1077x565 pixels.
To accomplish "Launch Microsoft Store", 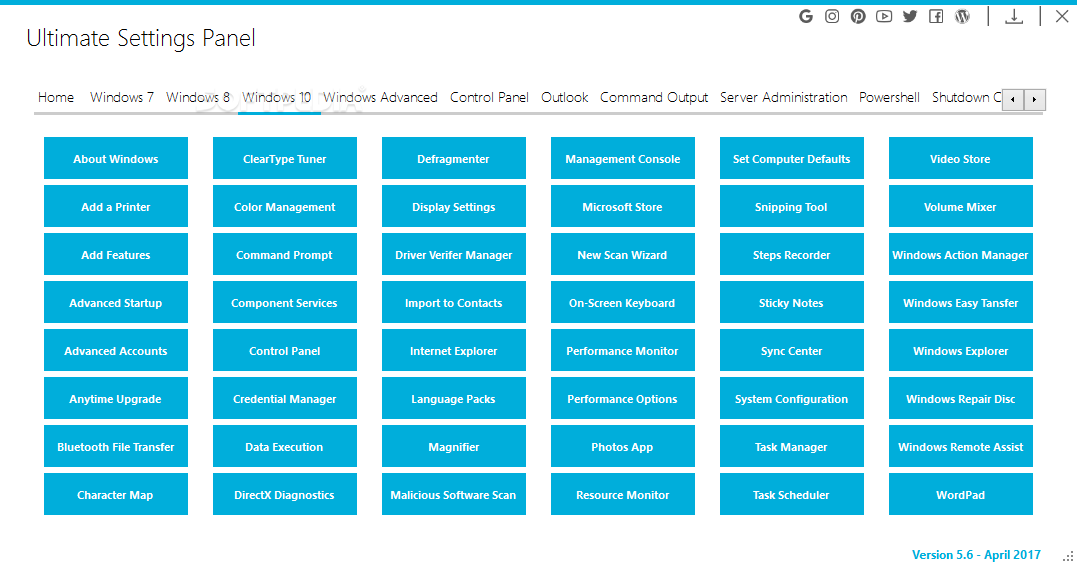I will 623,207.
